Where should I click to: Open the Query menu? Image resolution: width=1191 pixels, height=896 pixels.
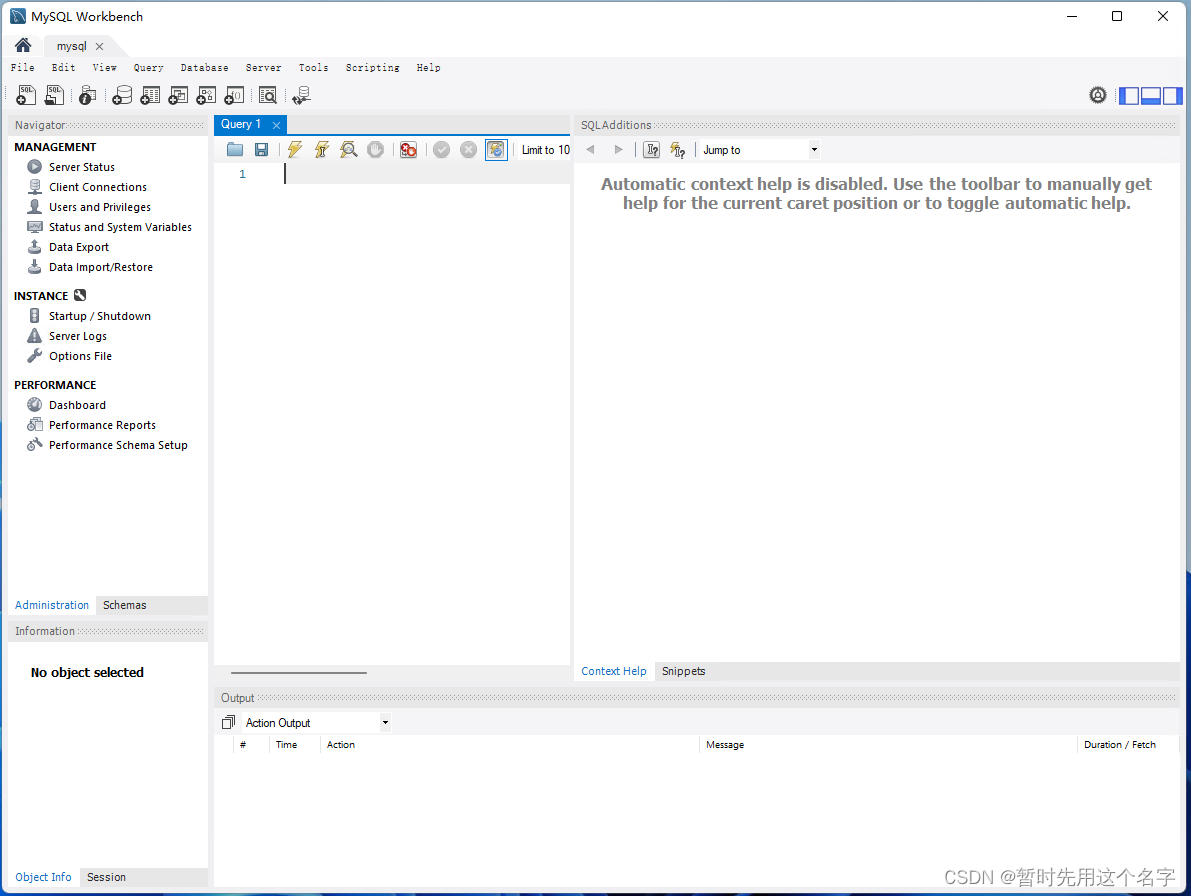pyautogui.click(x=148, y=68)
